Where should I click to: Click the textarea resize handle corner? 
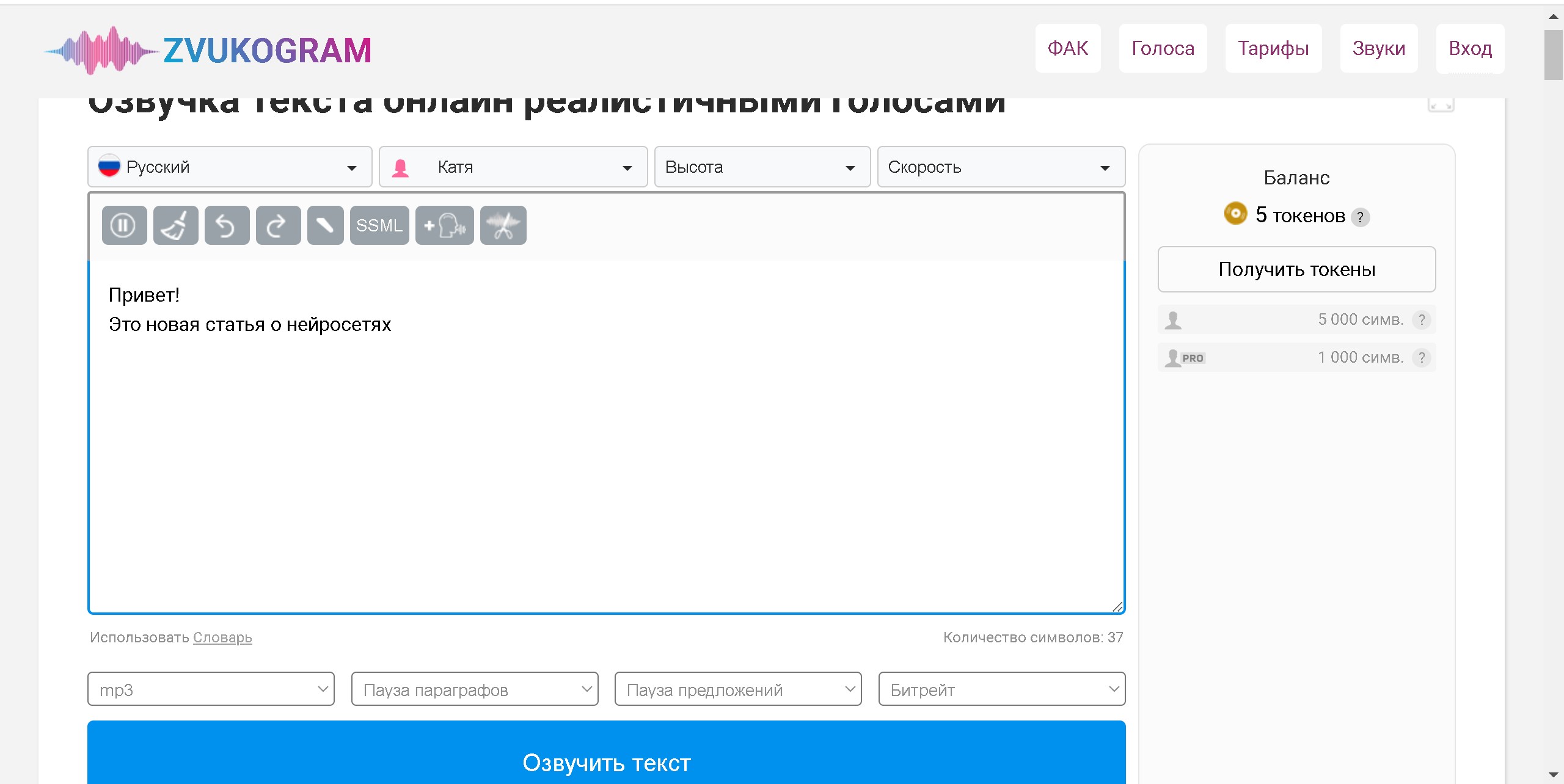[x=1117, y=606]
